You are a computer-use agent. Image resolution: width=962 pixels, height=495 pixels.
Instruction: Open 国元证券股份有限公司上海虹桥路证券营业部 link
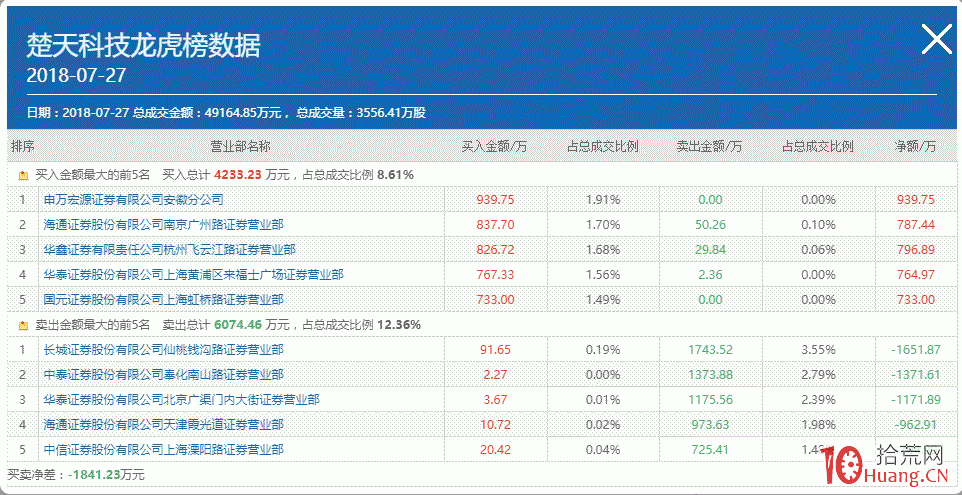(164, 300)
